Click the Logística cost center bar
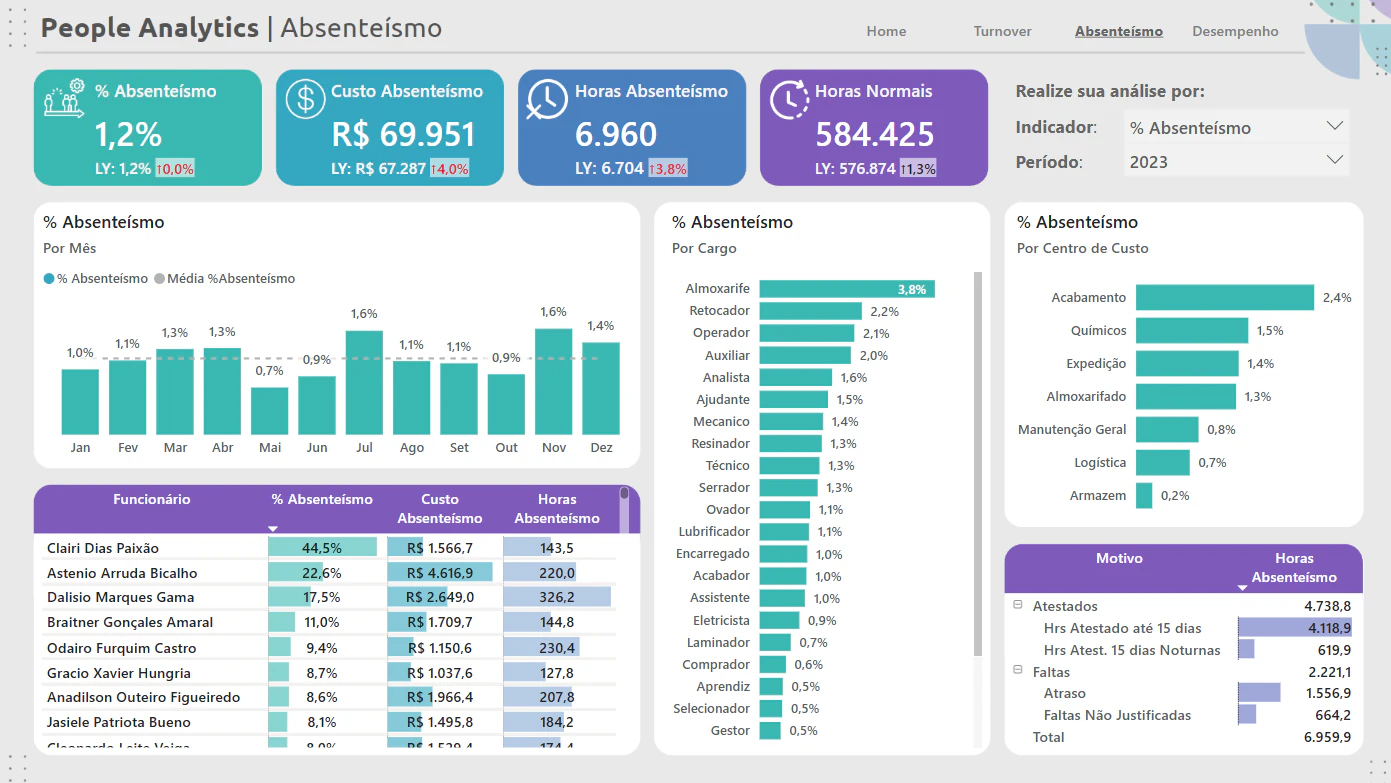1391x783 pixels. pos(1163,462)
